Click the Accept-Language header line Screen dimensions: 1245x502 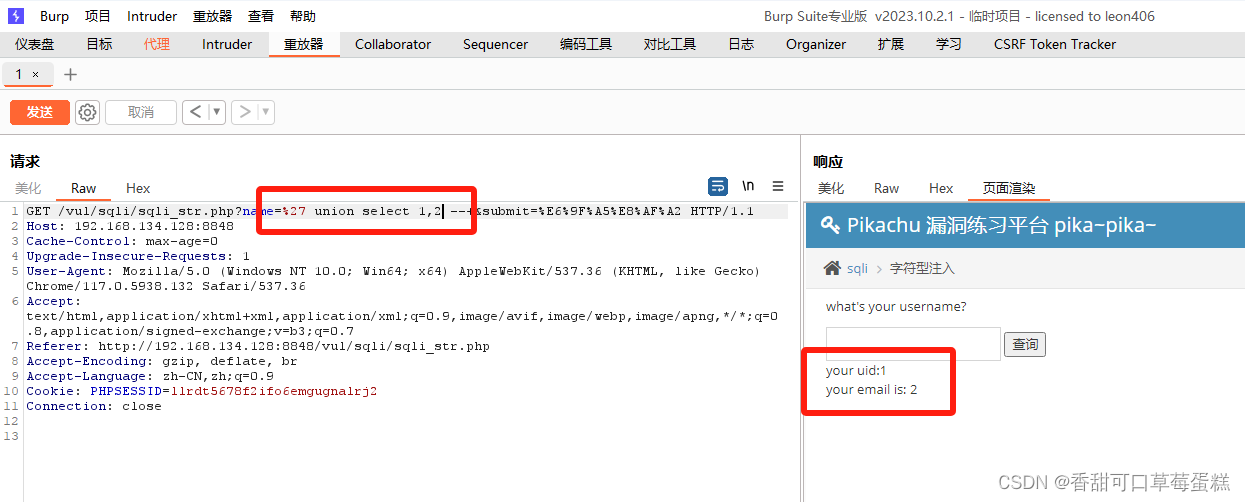click(150, 376)
